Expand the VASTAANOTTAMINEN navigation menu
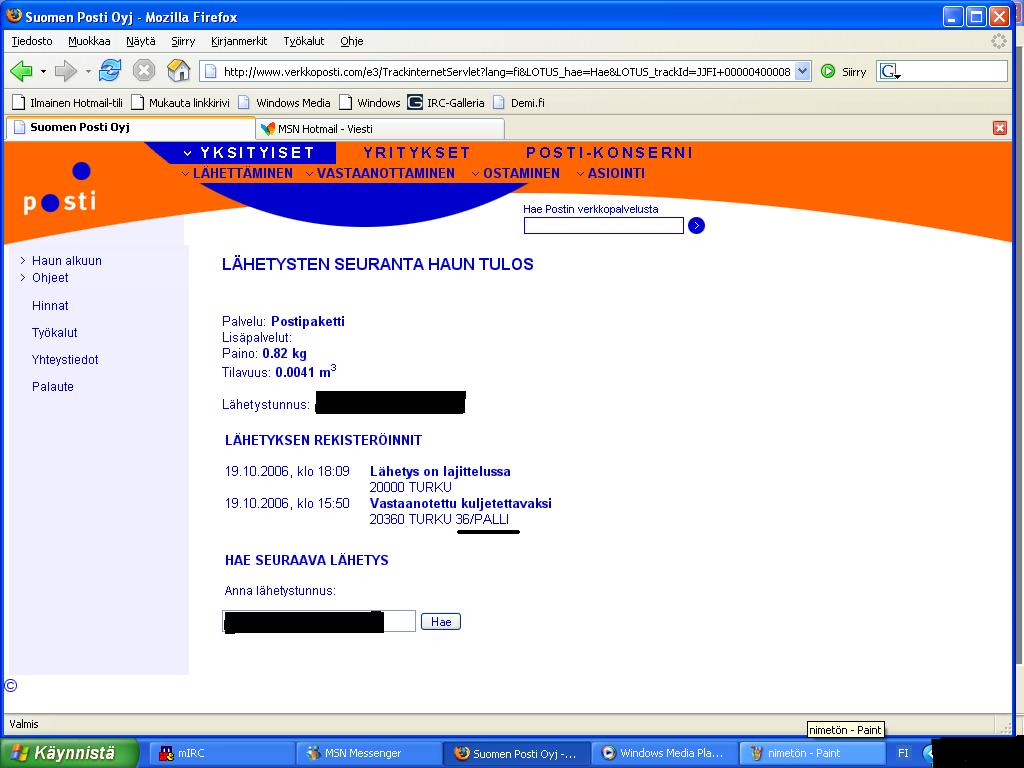The image size is (1024, 768). 380,174
